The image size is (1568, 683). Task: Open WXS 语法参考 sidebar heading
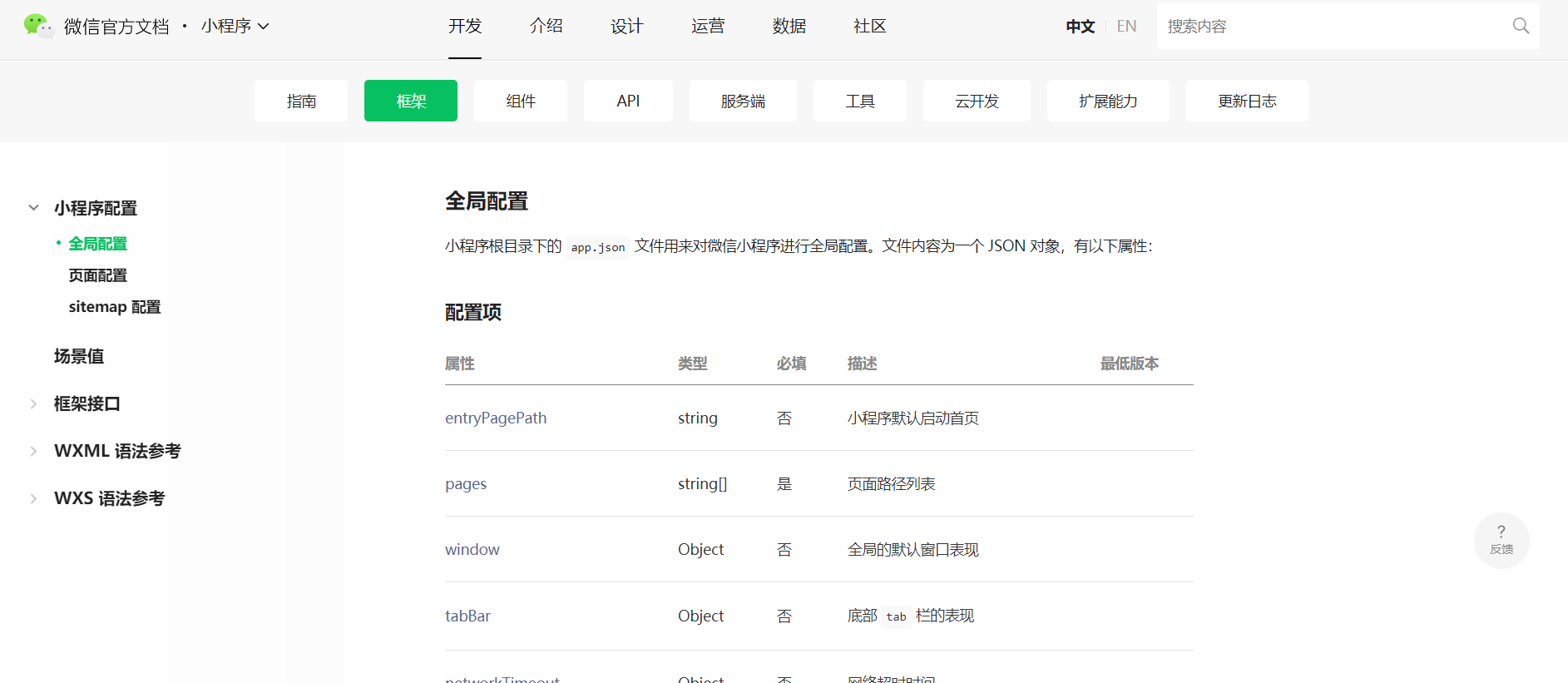[110, 498]
